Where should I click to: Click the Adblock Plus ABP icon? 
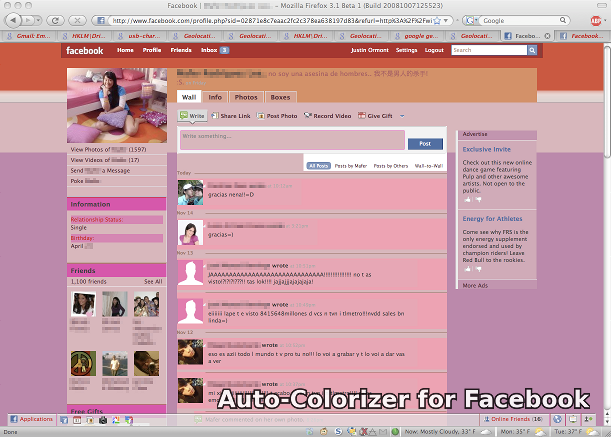coord(599,19)
